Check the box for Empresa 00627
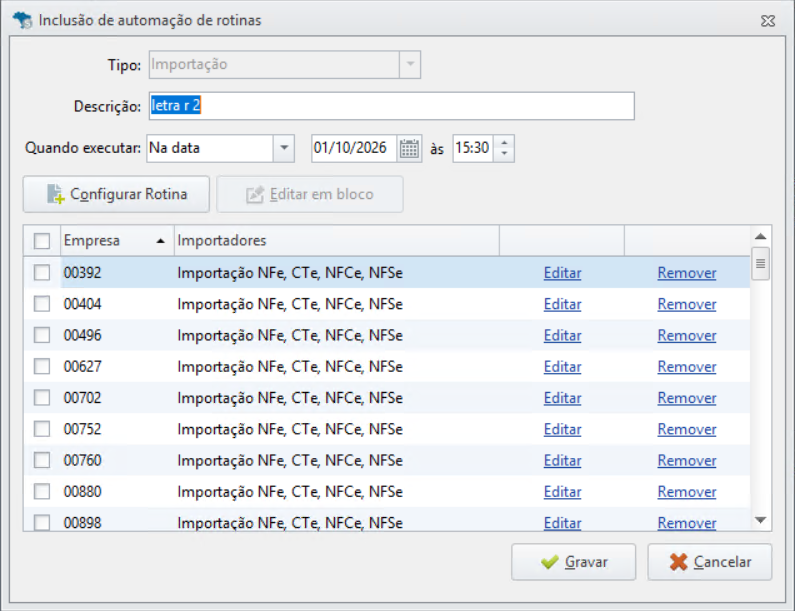 coord(42,366)
